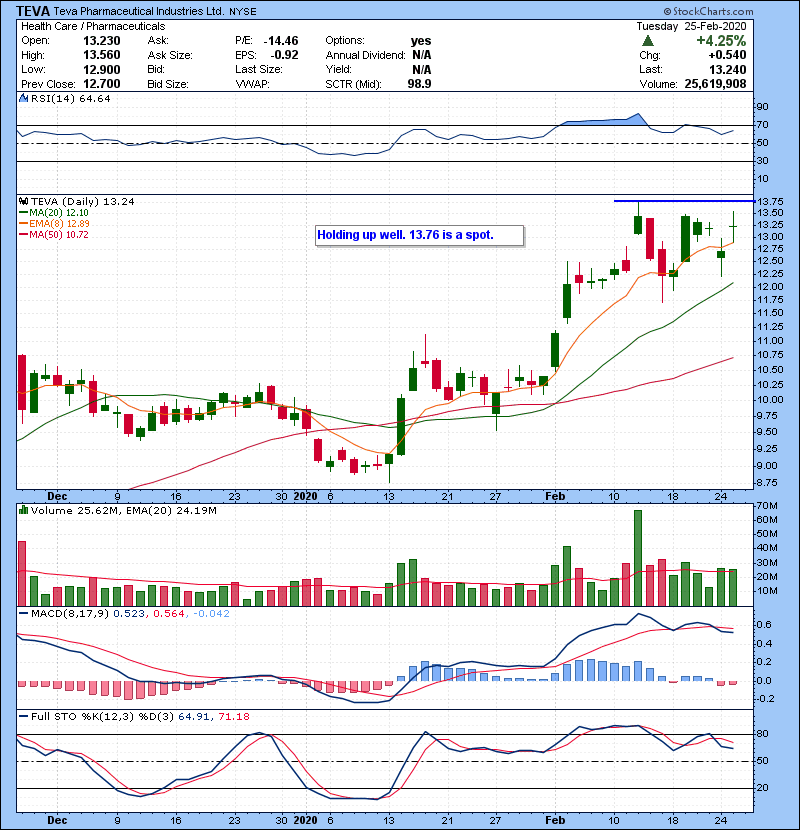Click the MACD value 0.523
The width and height of the screenshot is (800, 830).
[129, 614]
